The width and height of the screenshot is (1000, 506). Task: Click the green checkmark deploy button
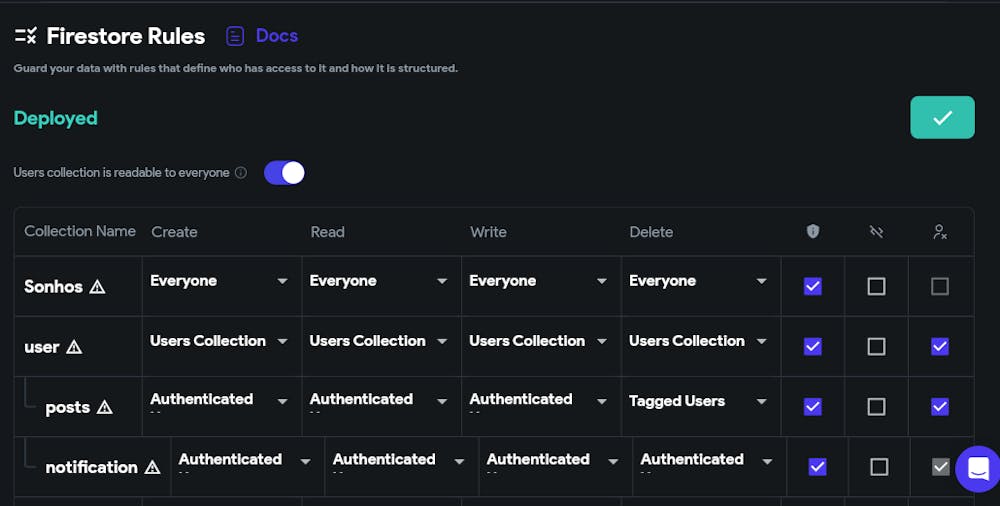pyautogui.click(x=941, y=117)
